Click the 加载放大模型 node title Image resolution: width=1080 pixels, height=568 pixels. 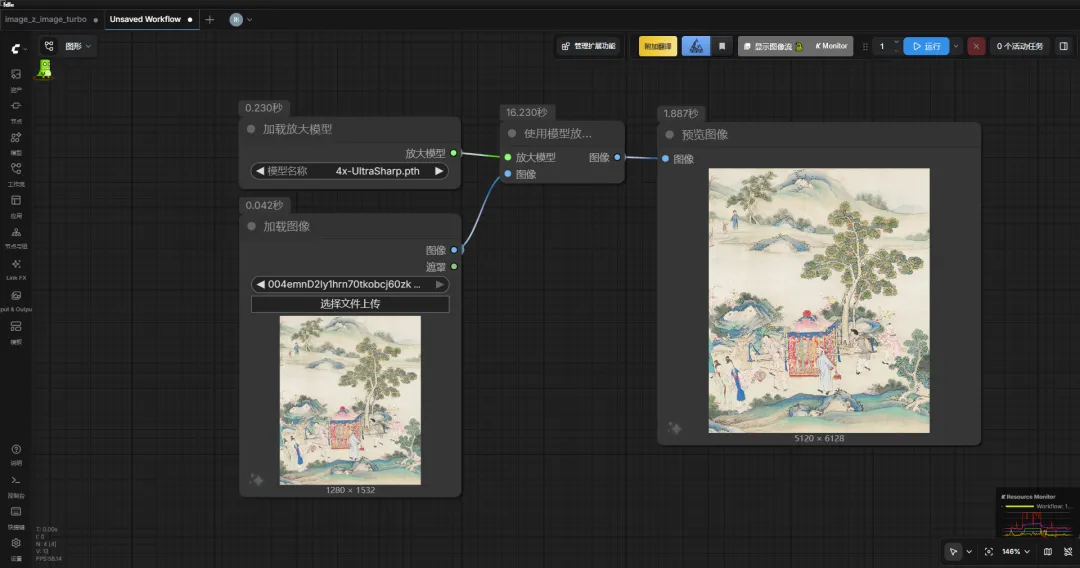point(297,129)
